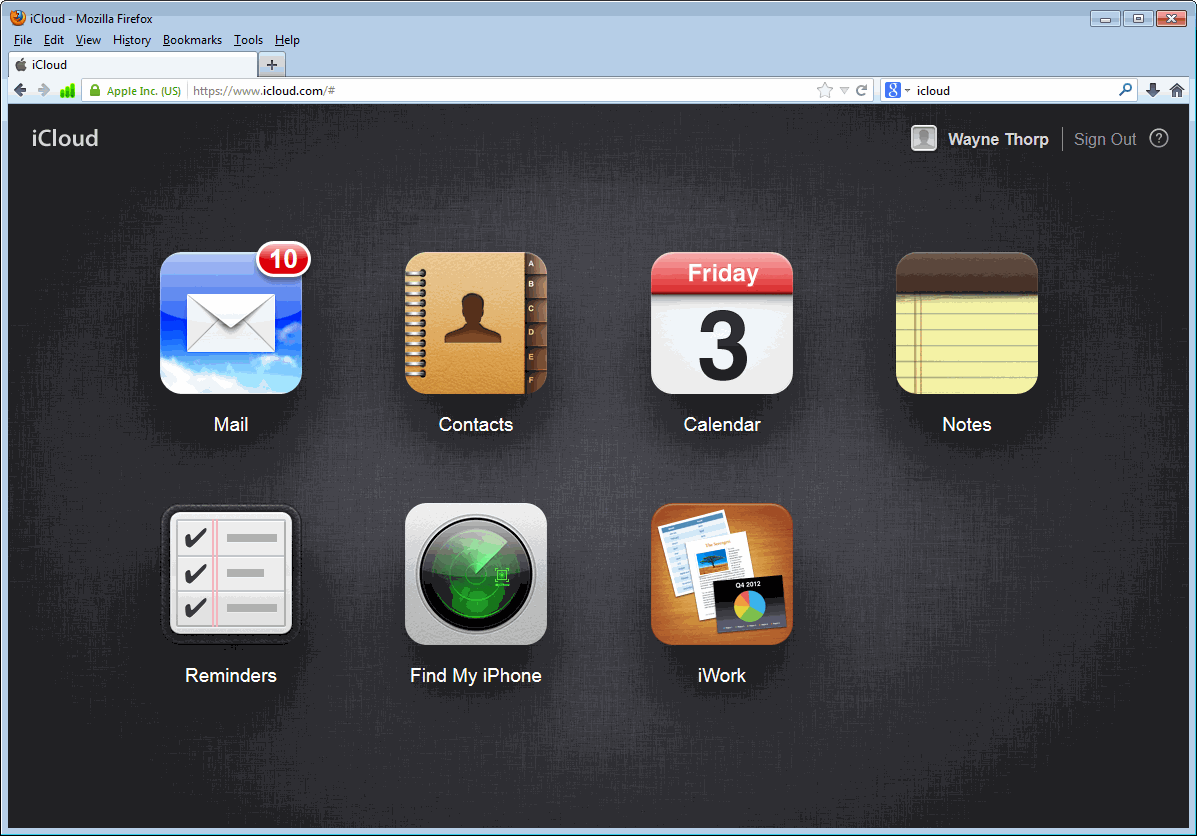The height and width of the screenshot is (836, 1197).
Task: Select the iCloud browser tab
Action: pyautogui.click(x=134, y=65)
